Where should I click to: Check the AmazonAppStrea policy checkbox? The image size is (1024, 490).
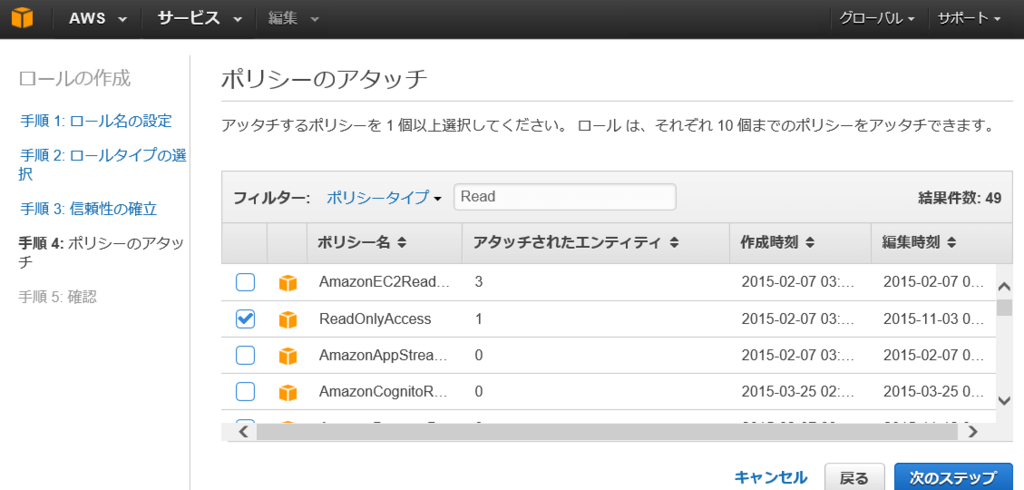[245, 355]
